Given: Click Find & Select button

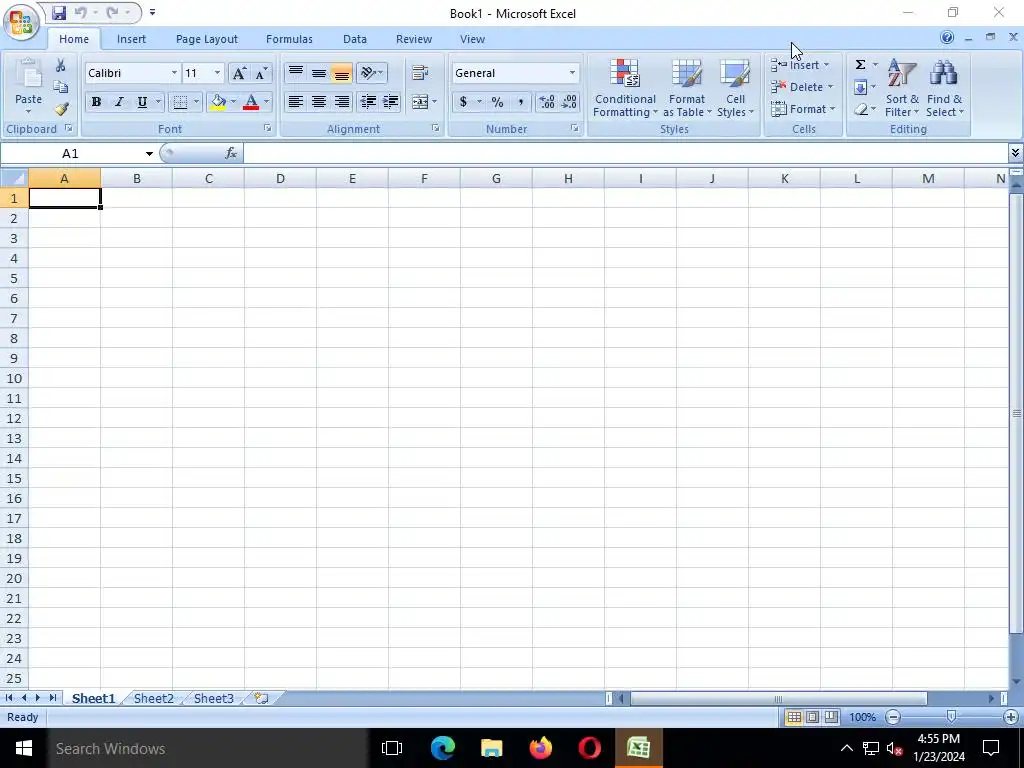Looking at the screenshot, I should [x=944, y=89].
